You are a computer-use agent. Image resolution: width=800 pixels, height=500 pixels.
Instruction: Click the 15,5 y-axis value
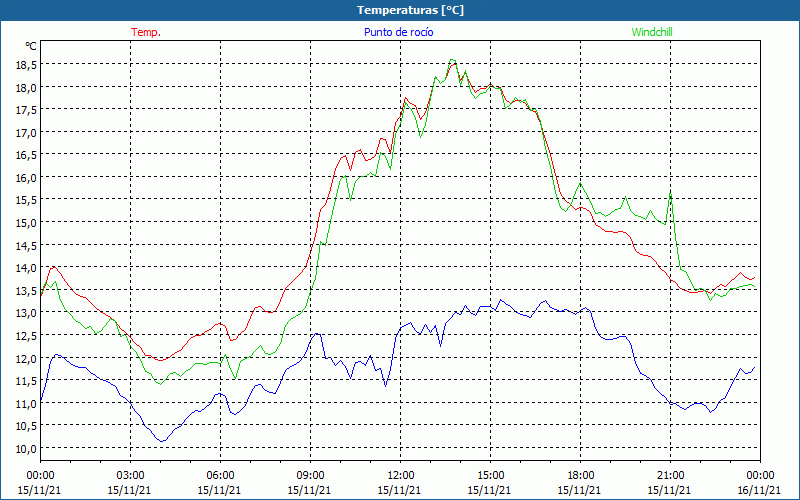[28, 200]
